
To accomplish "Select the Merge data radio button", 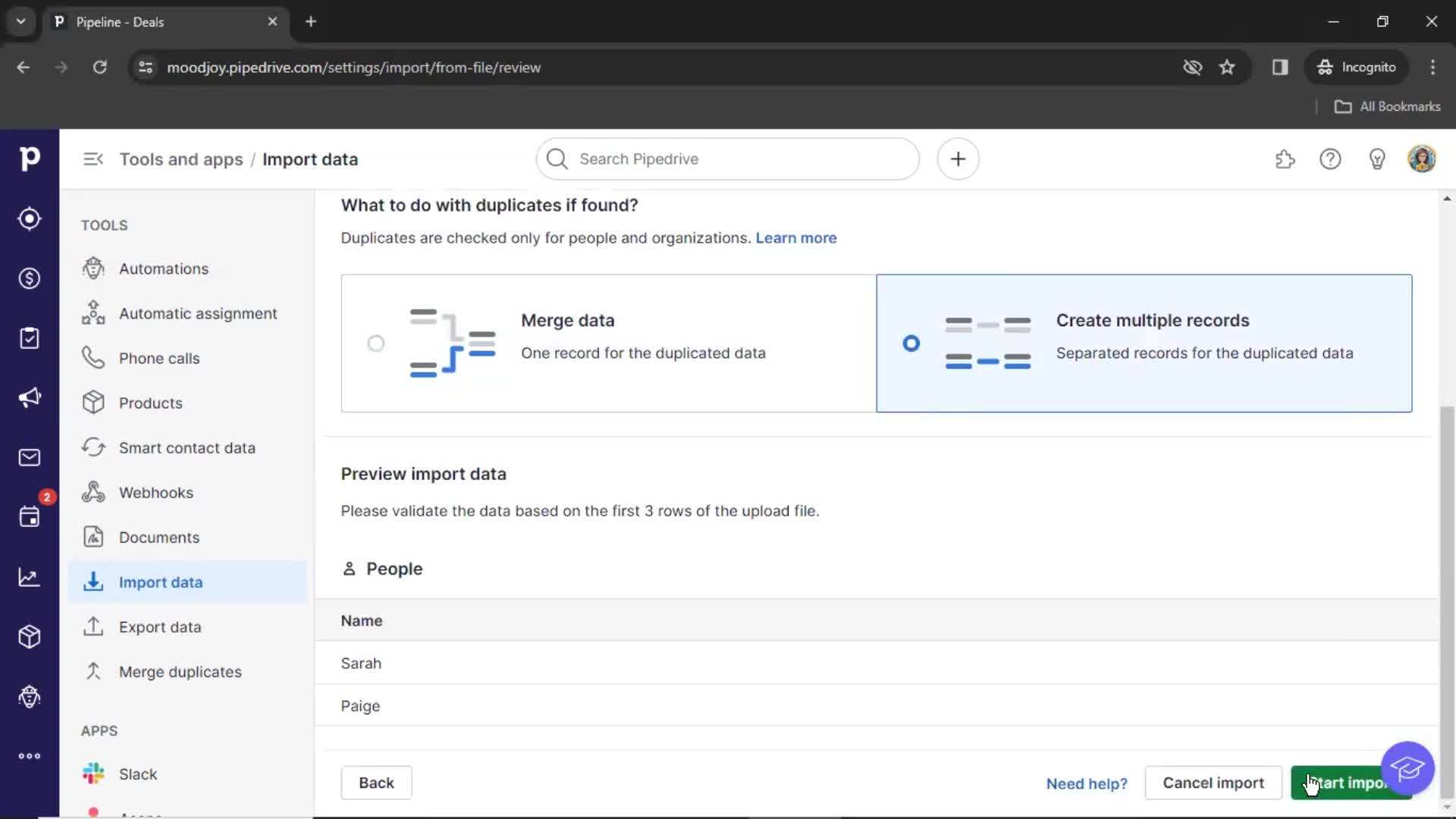I will click(x=375, y=343).
